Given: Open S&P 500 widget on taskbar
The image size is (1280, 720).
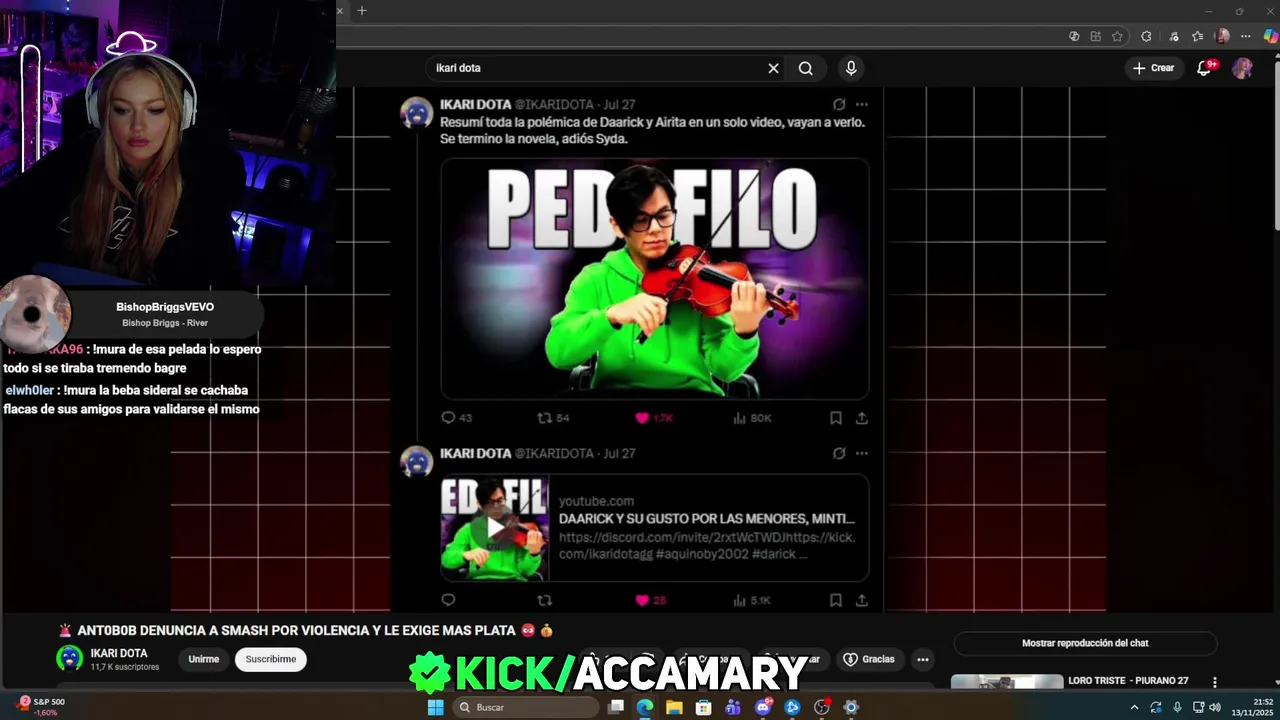Looking at the screenshot, I should [42, 707].
